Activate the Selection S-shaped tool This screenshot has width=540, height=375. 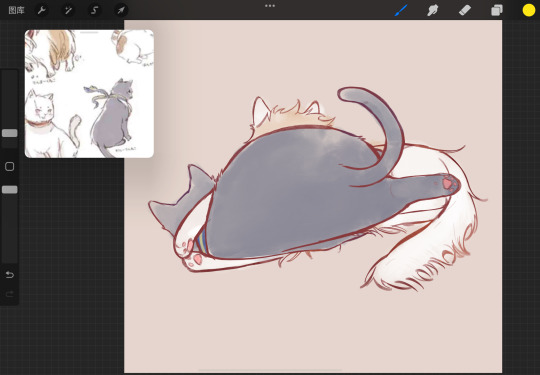click(94, 10)
